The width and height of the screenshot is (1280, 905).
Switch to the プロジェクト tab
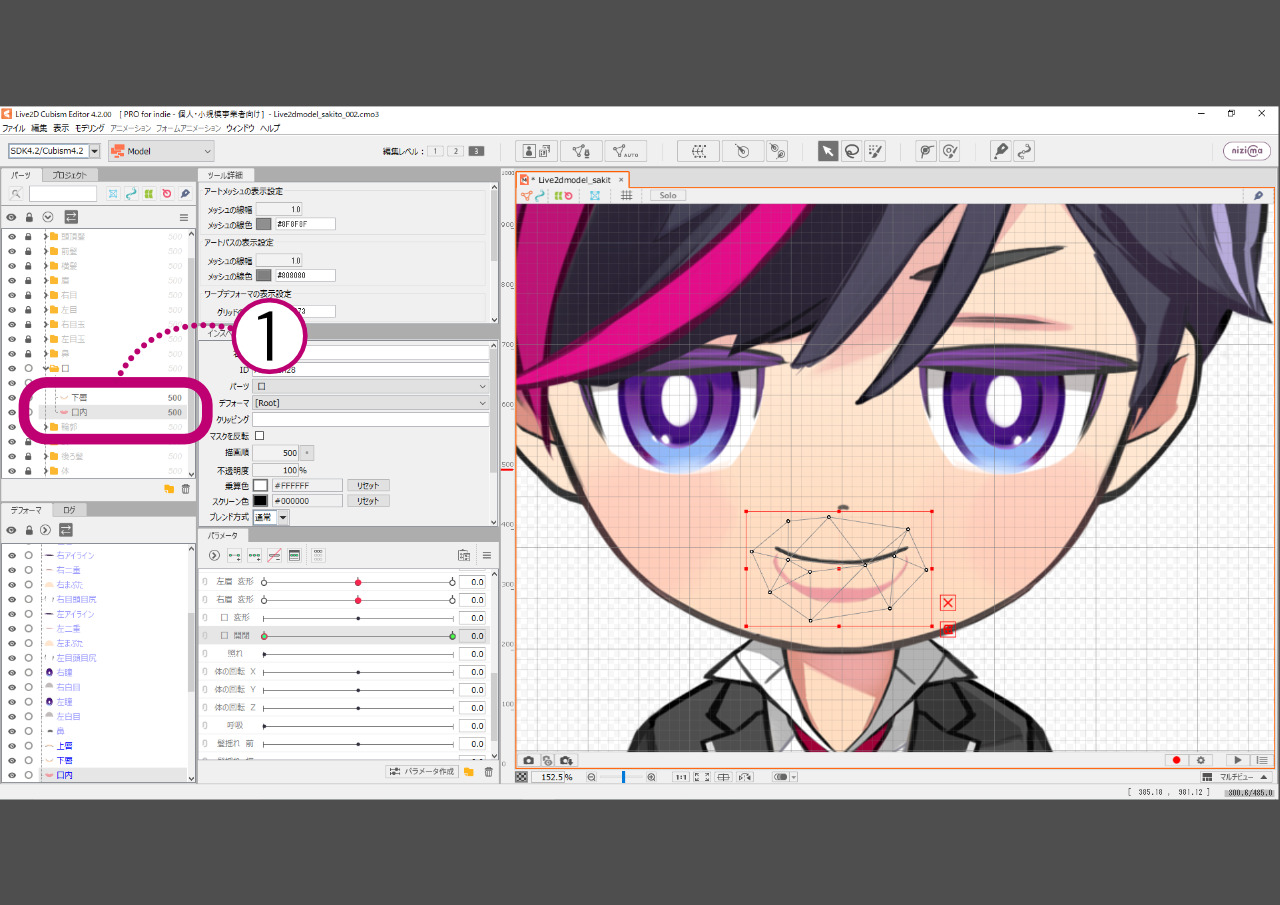(70, 175)
